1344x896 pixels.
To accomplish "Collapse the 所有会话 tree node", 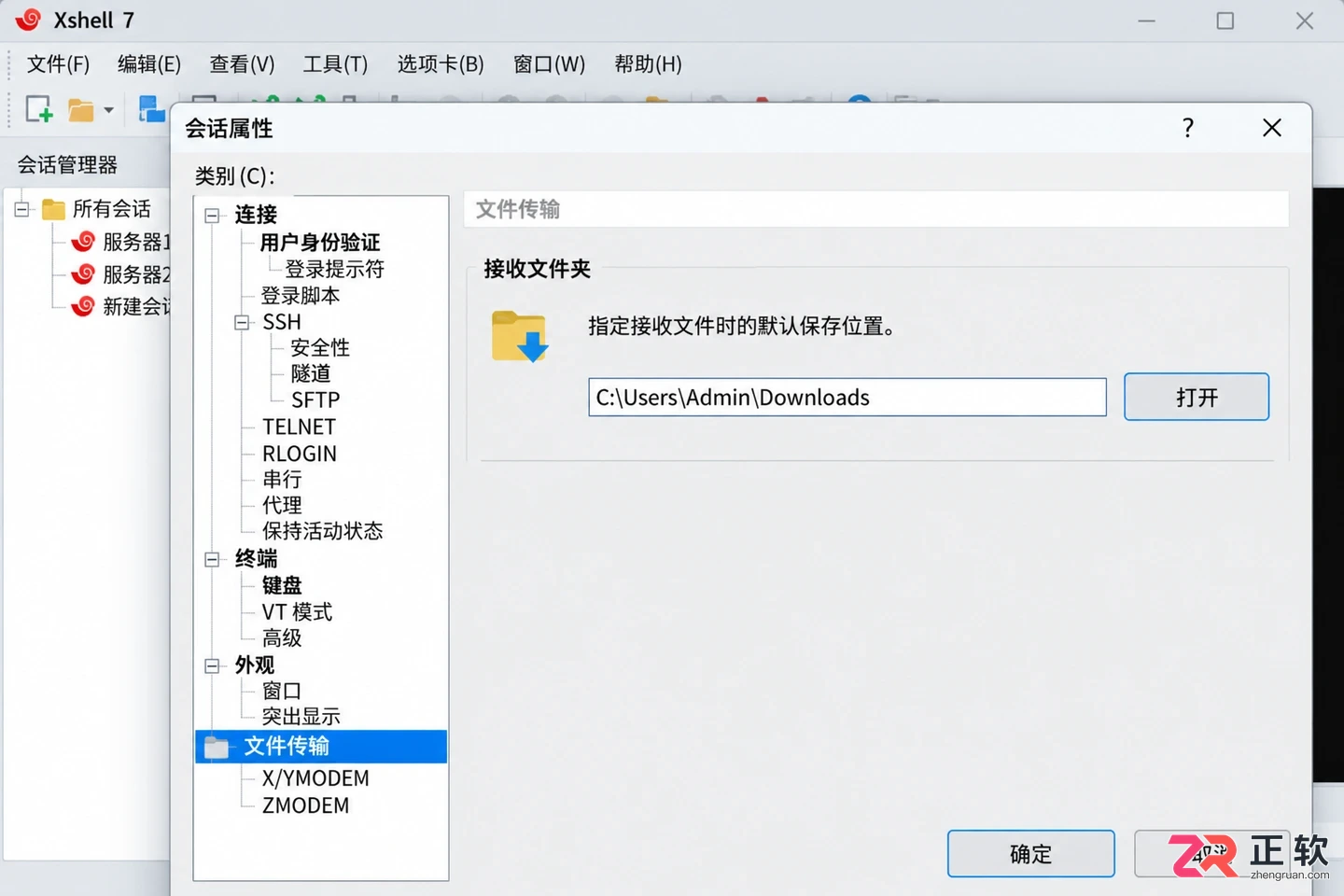I will coord(21,209).
